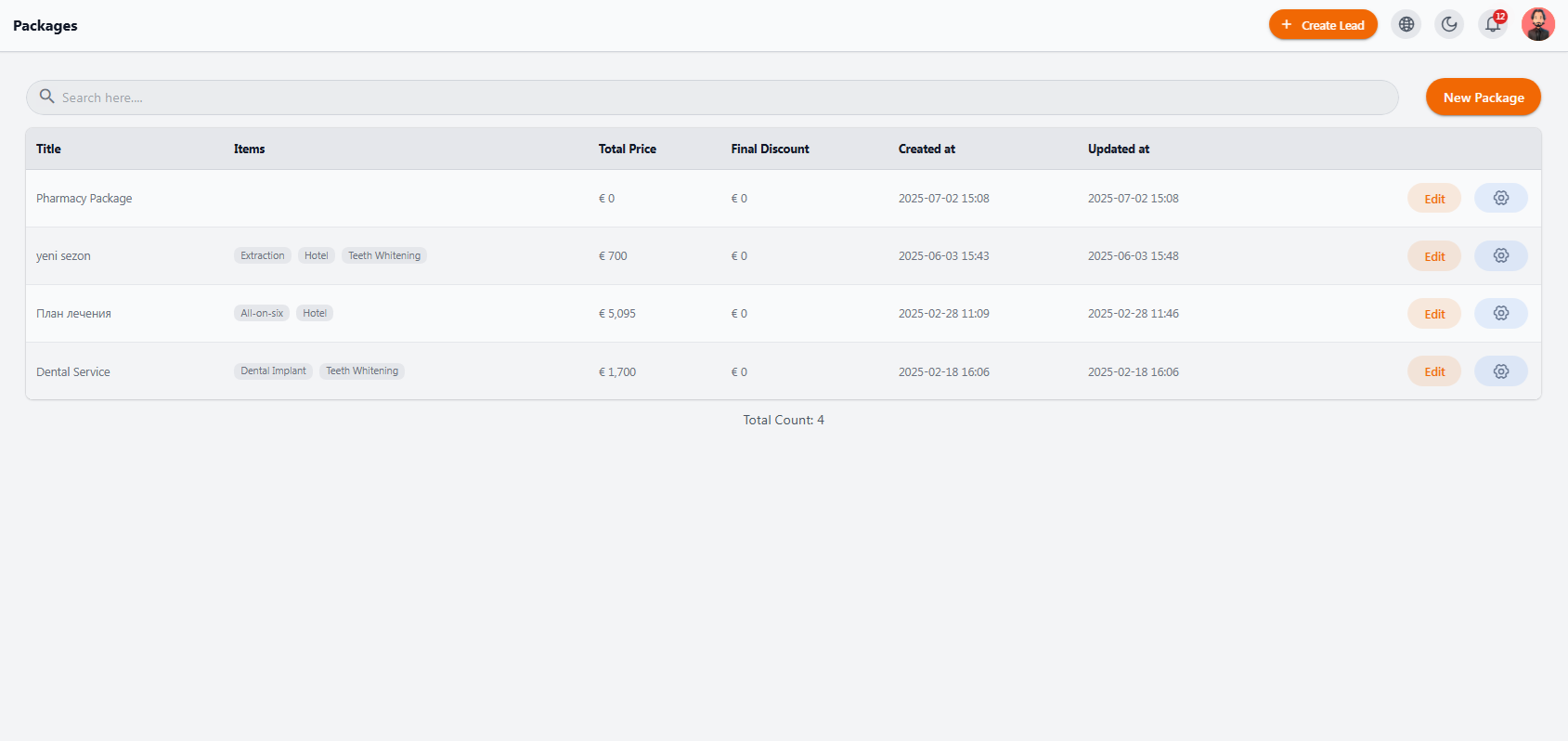Image resolution: width=1568 pixels, height=741 pixels.
Task: Select the Dental Service title
Action: tap(72, 371)
